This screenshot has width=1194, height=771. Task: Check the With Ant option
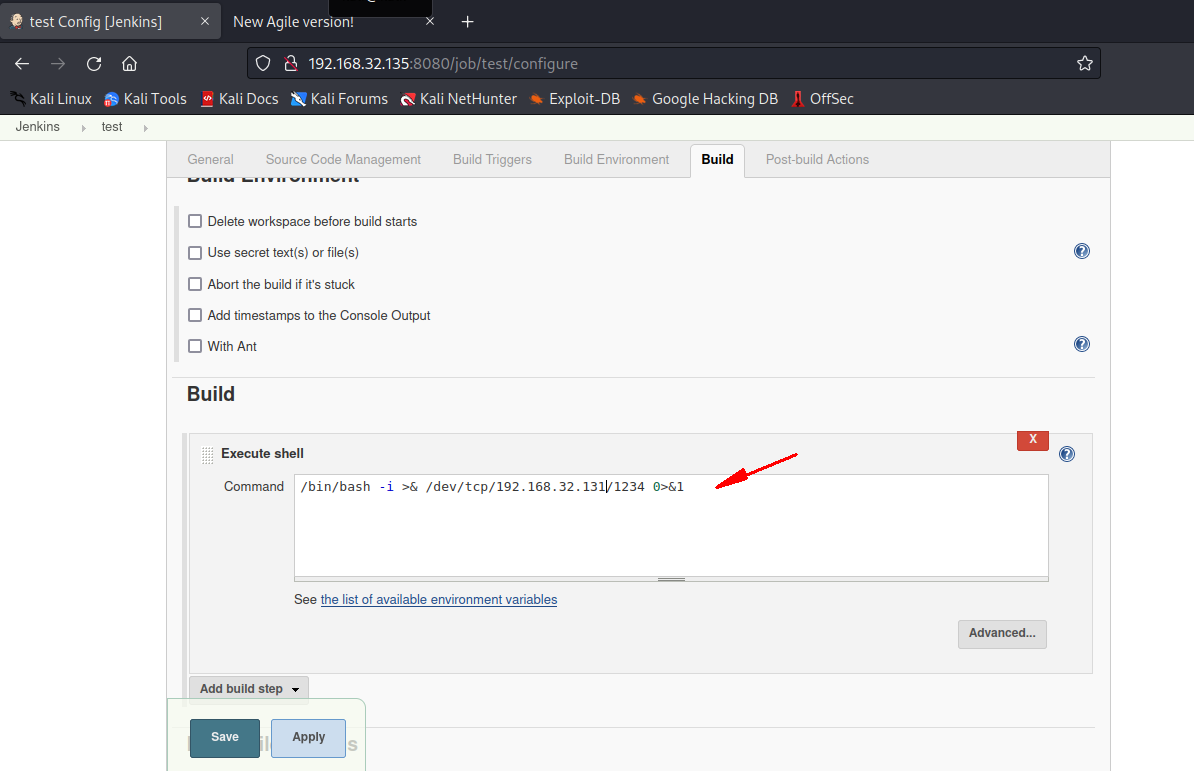click(195, 346)
